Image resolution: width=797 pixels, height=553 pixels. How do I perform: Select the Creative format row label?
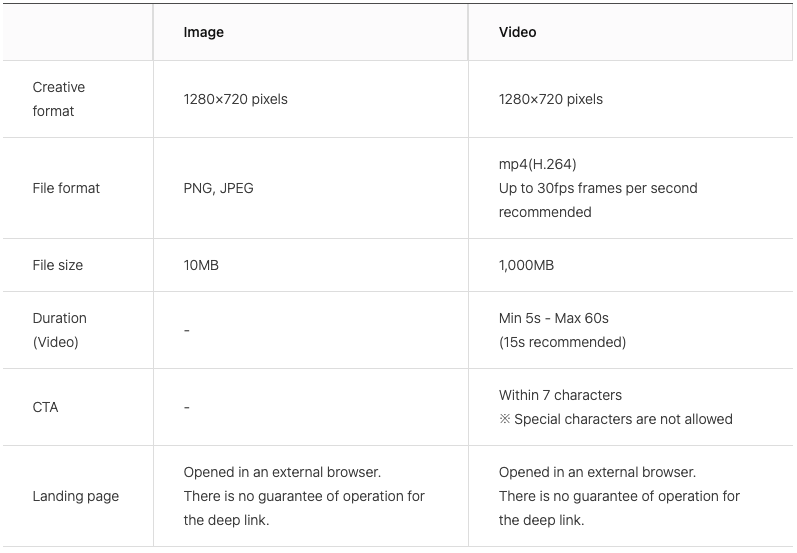(59, 99)
